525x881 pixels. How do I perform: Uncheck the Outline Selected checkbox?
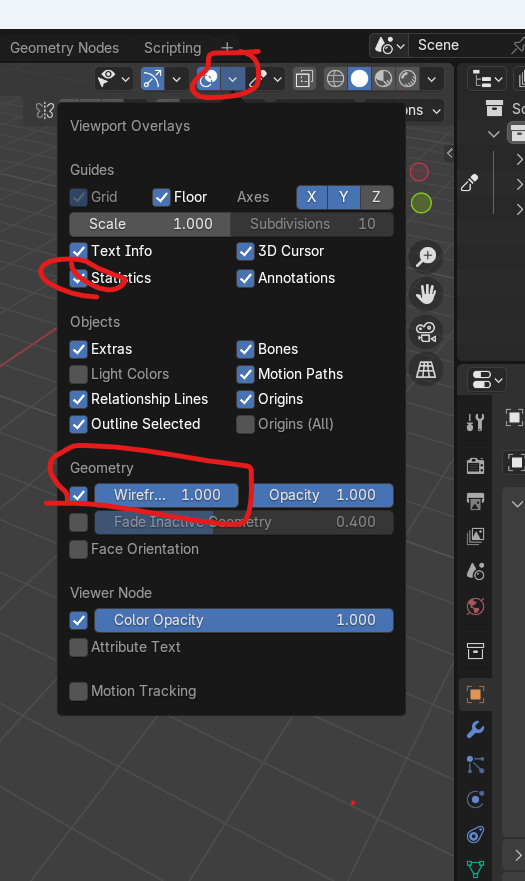coord(79,424)
